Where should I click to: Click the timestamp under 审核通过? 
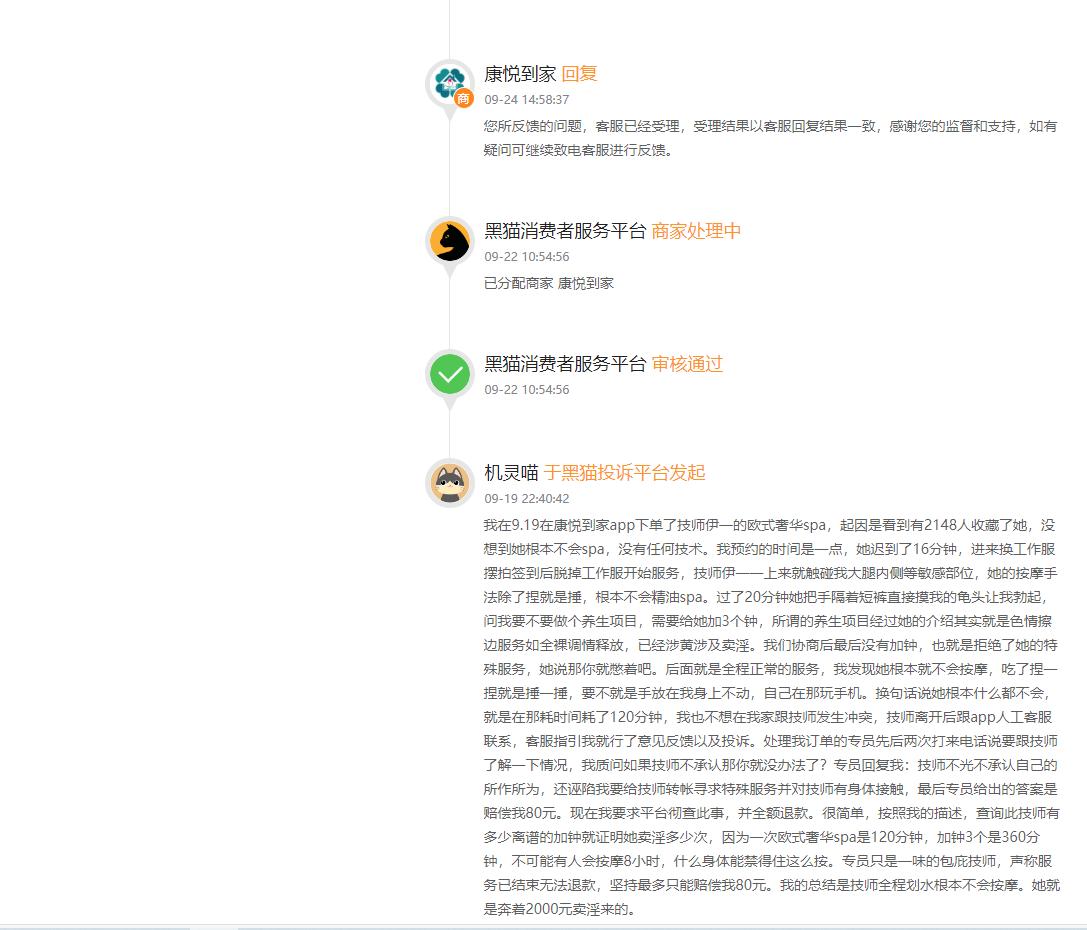click(x=527, y=390)
